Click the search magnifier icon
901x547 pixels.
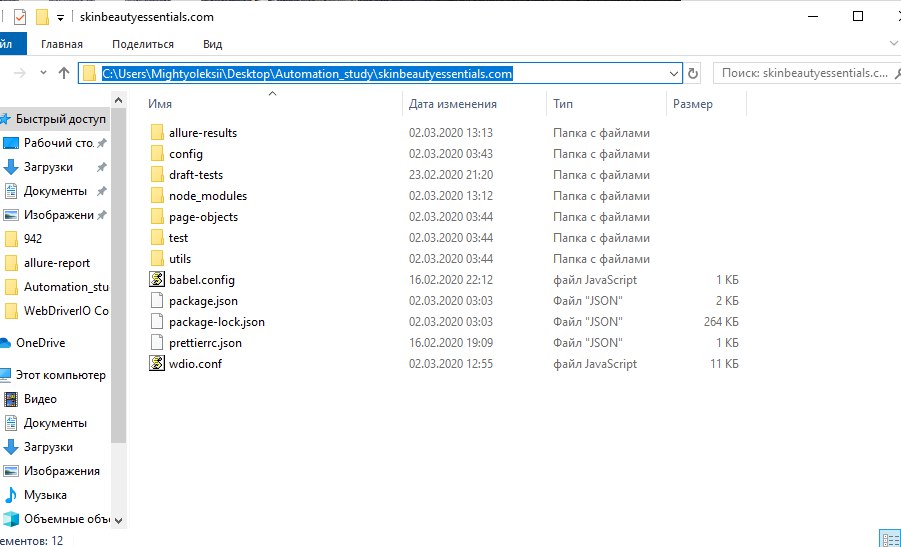pos(896,74)
